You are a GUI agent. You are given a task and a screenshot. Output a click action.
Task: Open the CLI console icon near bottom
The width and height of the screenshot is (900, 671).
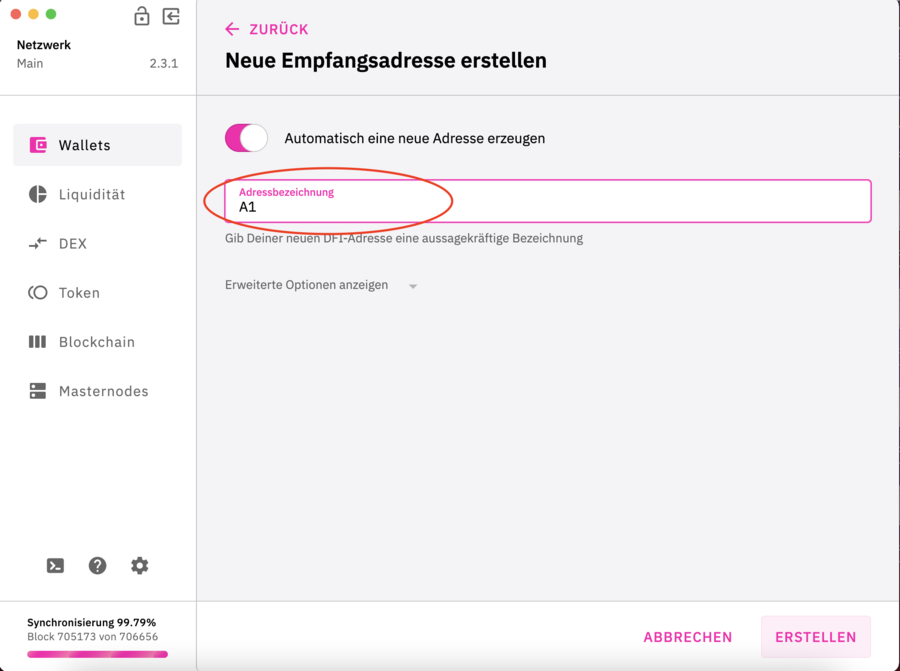55,565
